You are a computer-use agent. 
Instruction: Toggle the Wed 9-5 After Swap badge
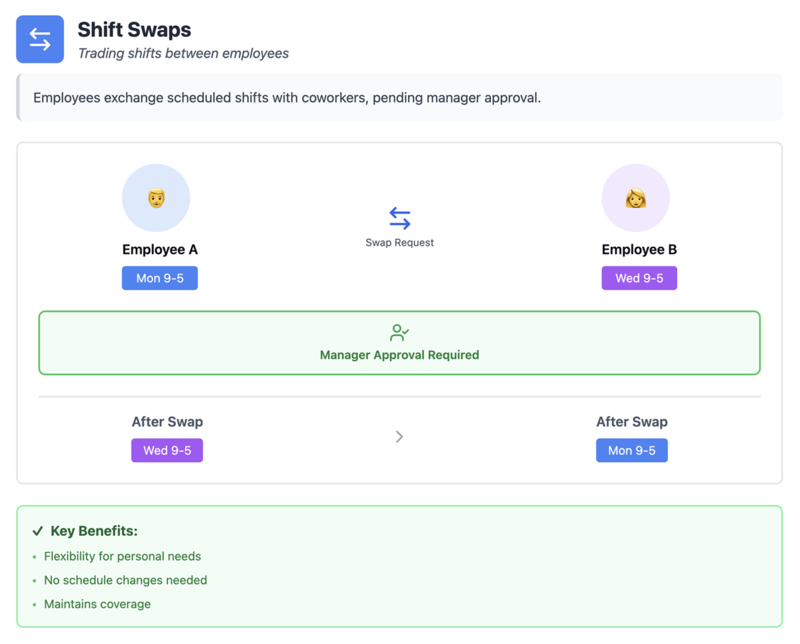pyautogui.click(x=167, y=450)
